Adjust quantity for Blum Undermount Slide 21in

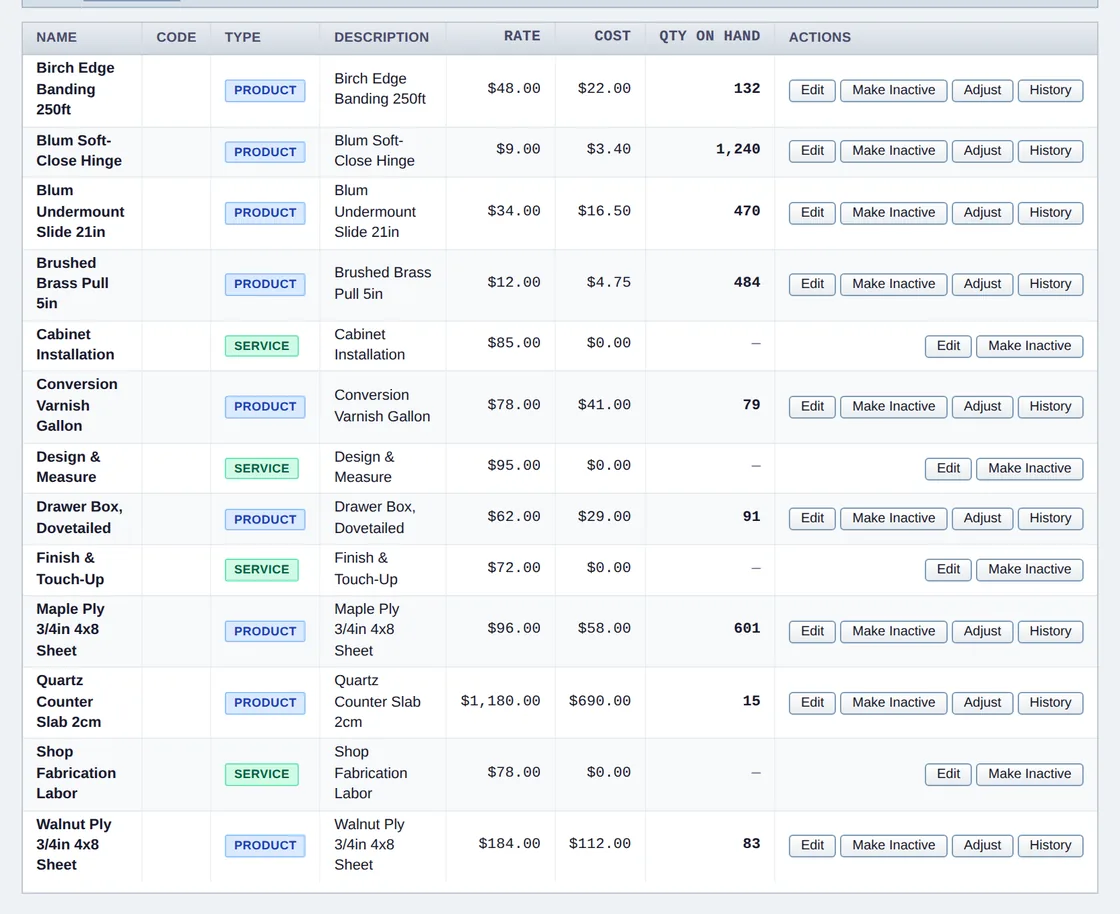[x=982, y=213]
